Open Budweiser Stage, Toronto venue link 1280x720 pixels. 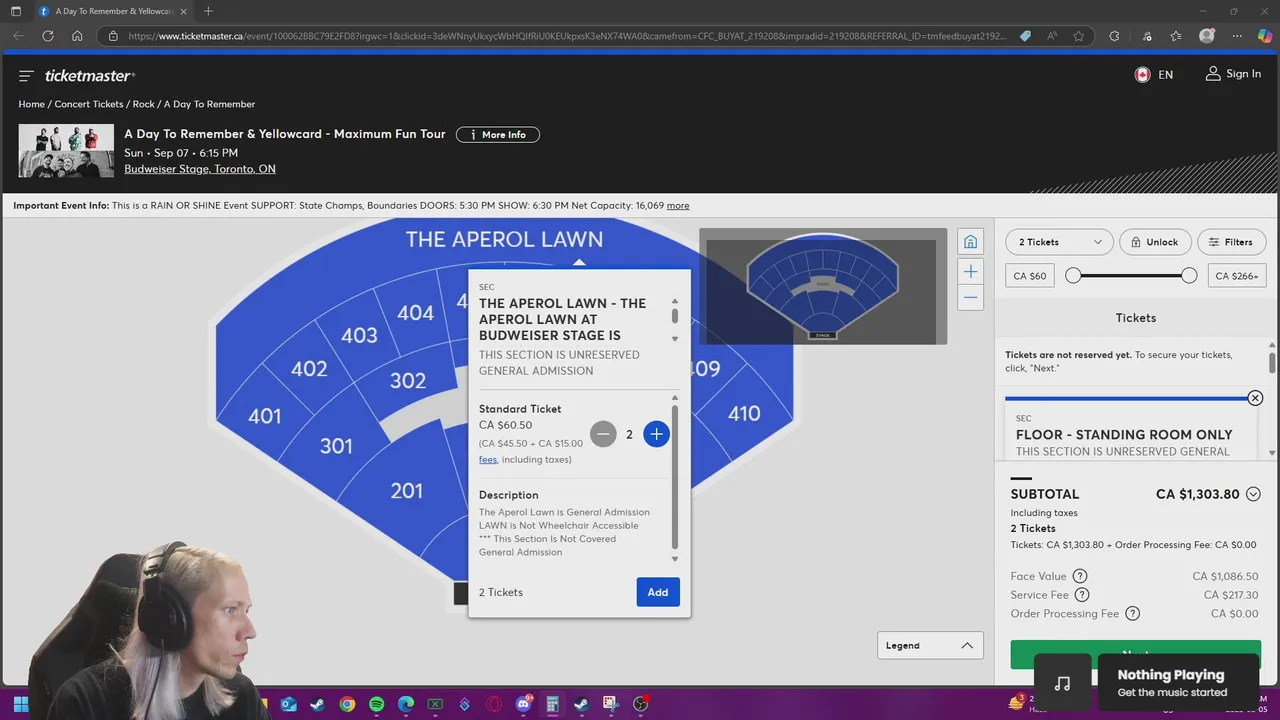pos(200,169)
